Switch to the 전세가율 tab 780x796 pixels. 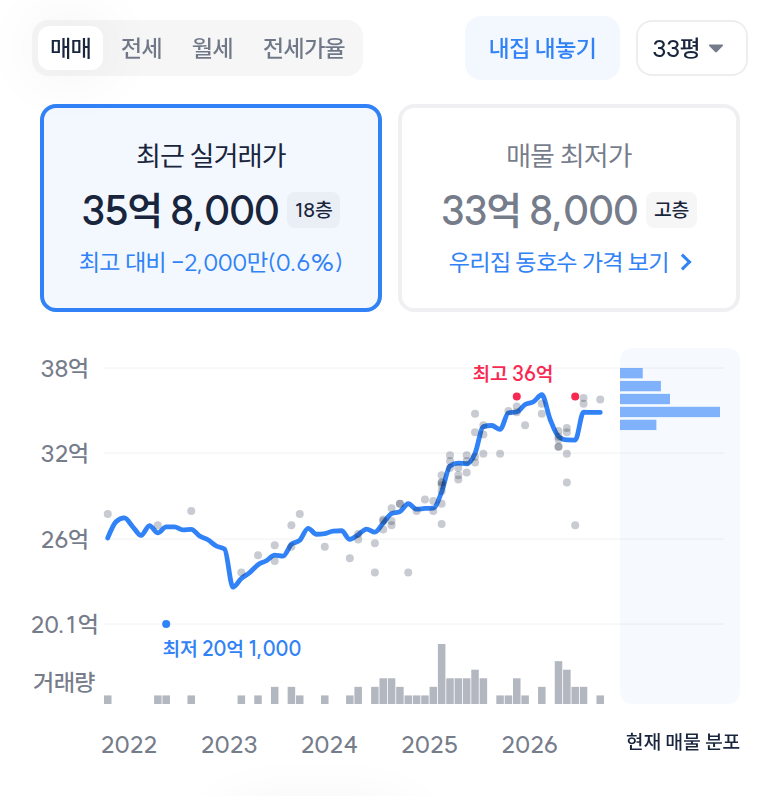[x=304, y=48]
